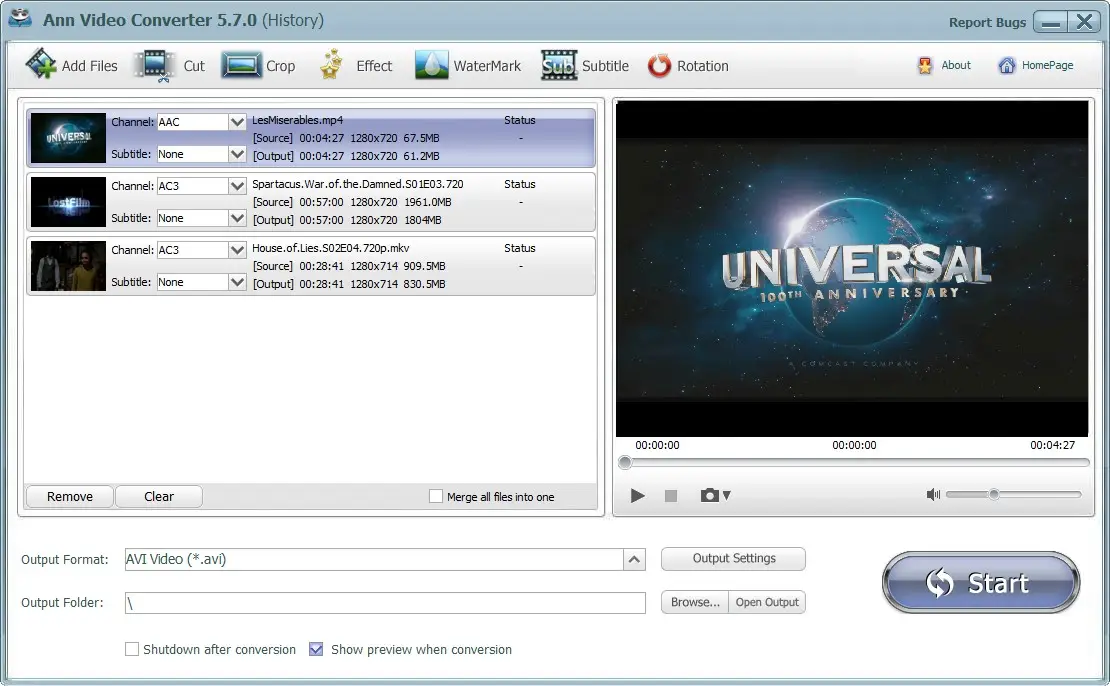1110x686 pixels.
Task: Open the Cut tool filmstrip icon
Action: [x=154, y=65]
